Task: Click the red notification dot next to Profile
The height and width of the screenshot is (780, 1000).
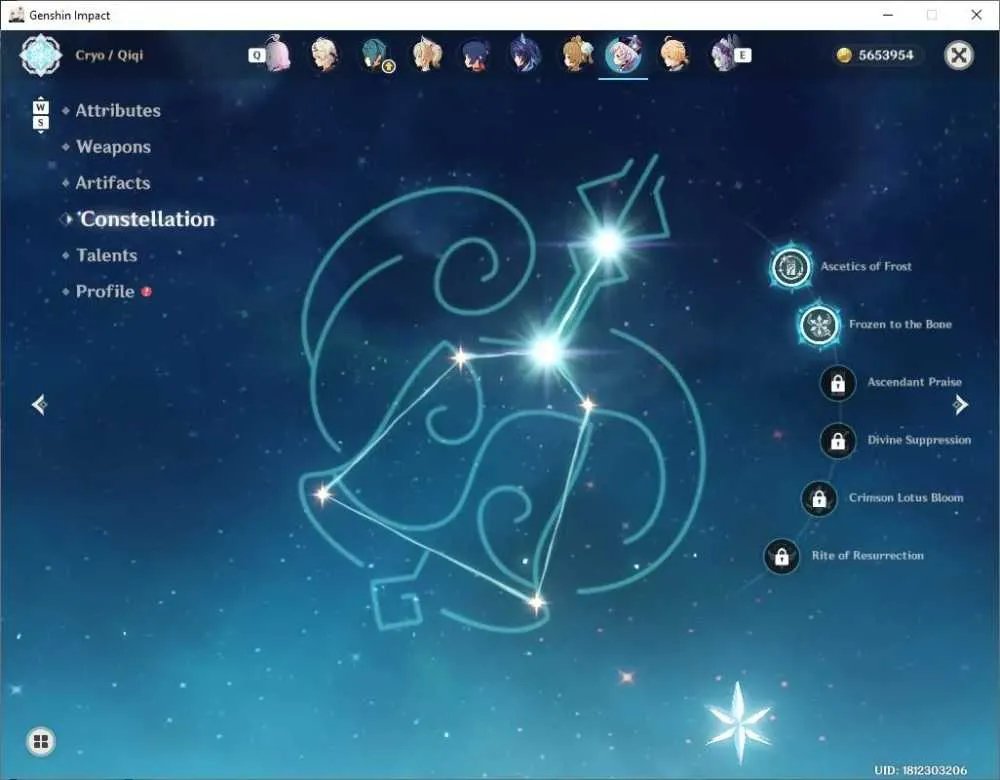Action: coord(147,291)
